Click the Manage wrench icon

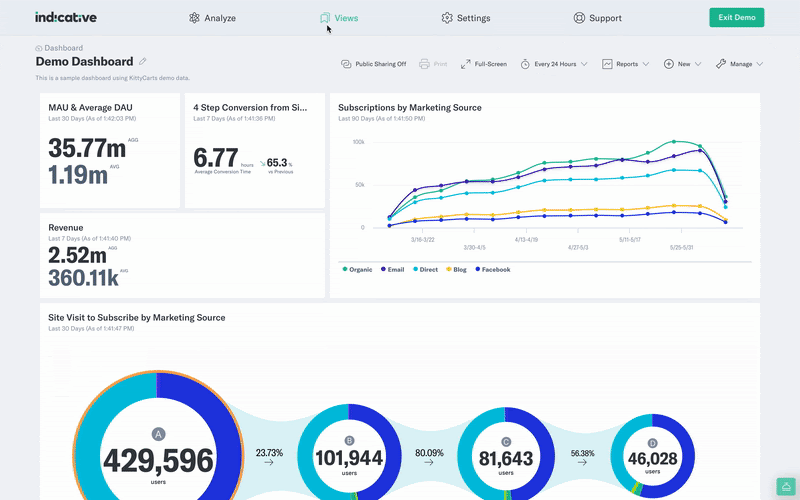(721, 64)
